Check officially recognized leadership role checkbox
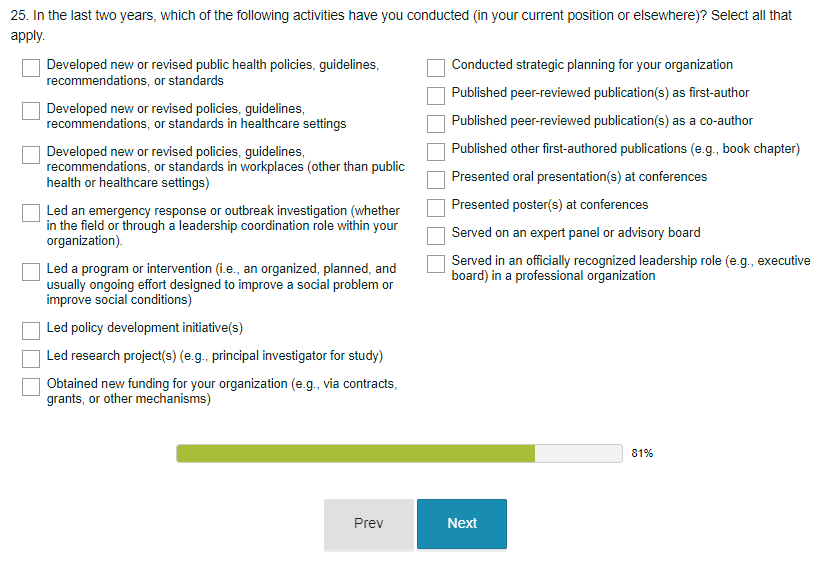836x561 pixels. [436, 264]
